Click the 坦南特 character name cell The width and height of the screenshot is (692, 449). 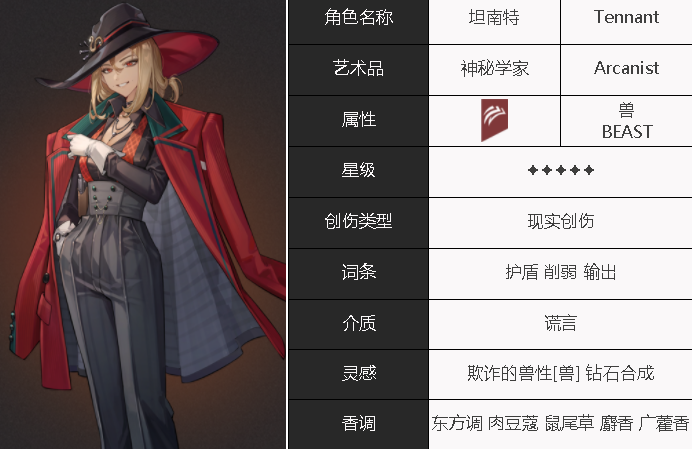[494, 21]
